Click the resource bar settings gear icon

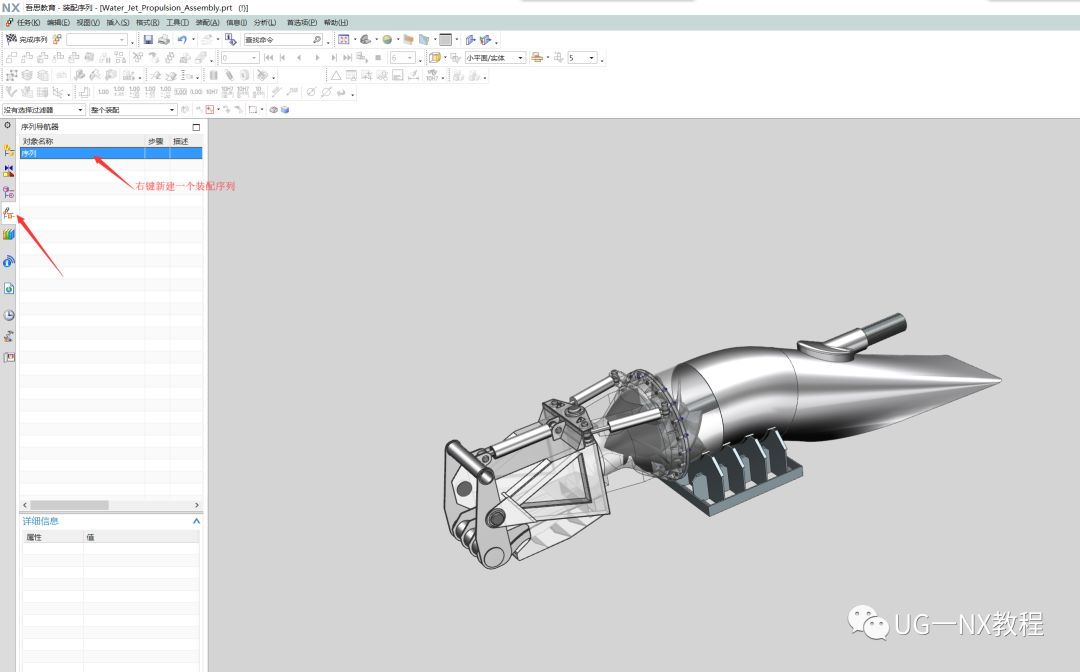tap(8, 125)
